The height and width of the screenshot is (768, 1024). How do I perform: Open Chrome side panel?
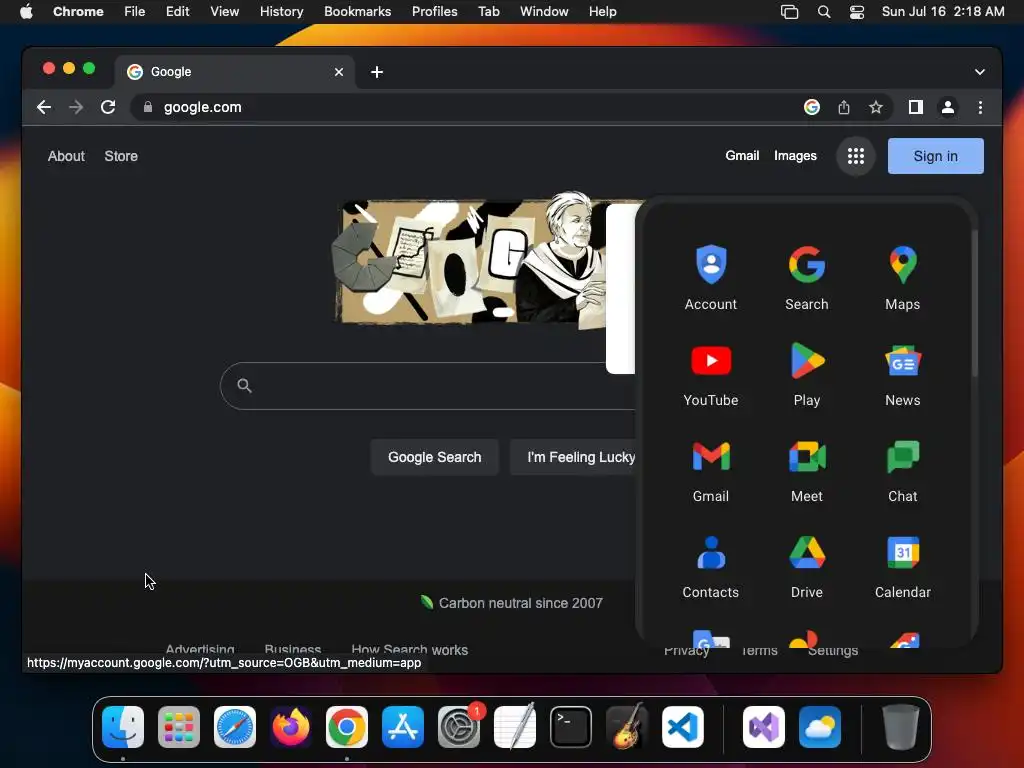point(916,107)
